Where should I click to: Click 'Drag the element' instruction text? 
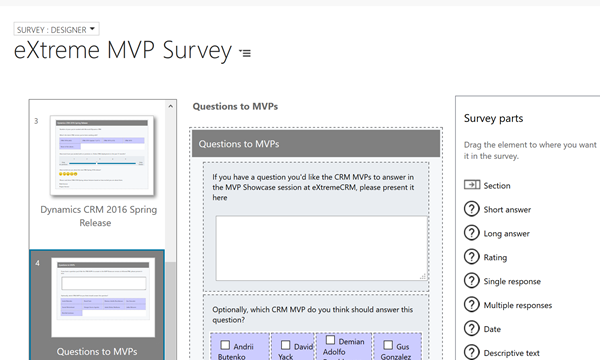tap(530, 150)
